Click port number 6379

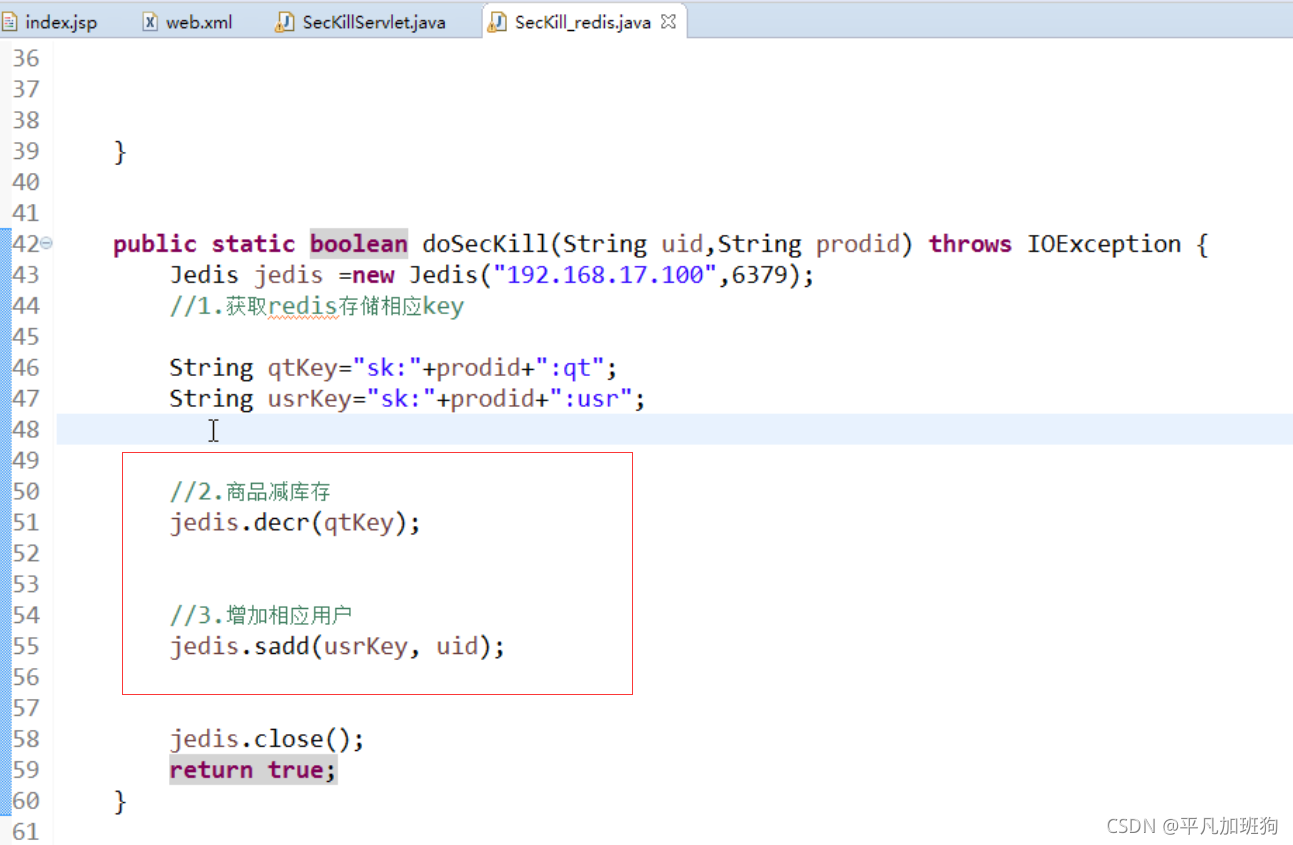tap(760, 275)
